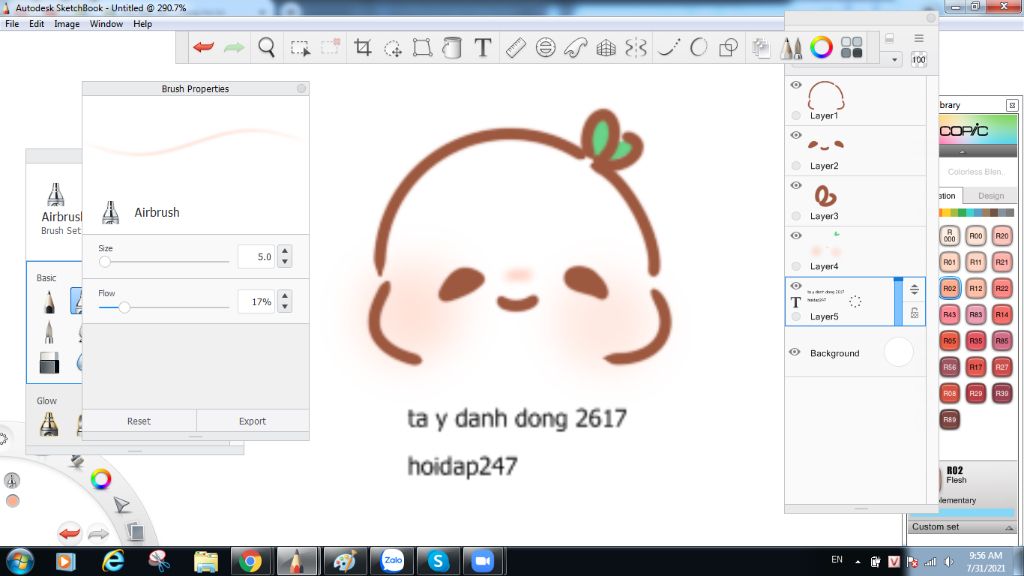Click the Reset button in Brush Properties
Screen dimensions: 1024x576
[138, 421]
